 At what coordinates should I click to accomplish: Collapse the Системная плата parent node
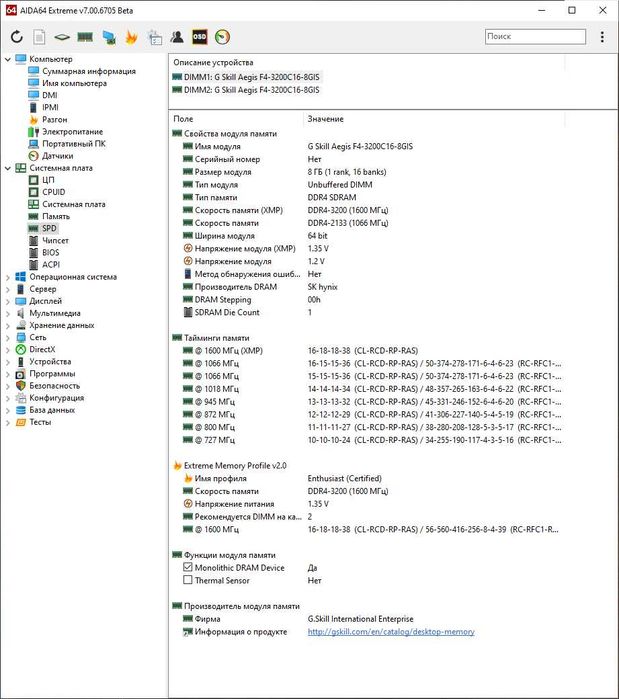click(x=8, y=168)
